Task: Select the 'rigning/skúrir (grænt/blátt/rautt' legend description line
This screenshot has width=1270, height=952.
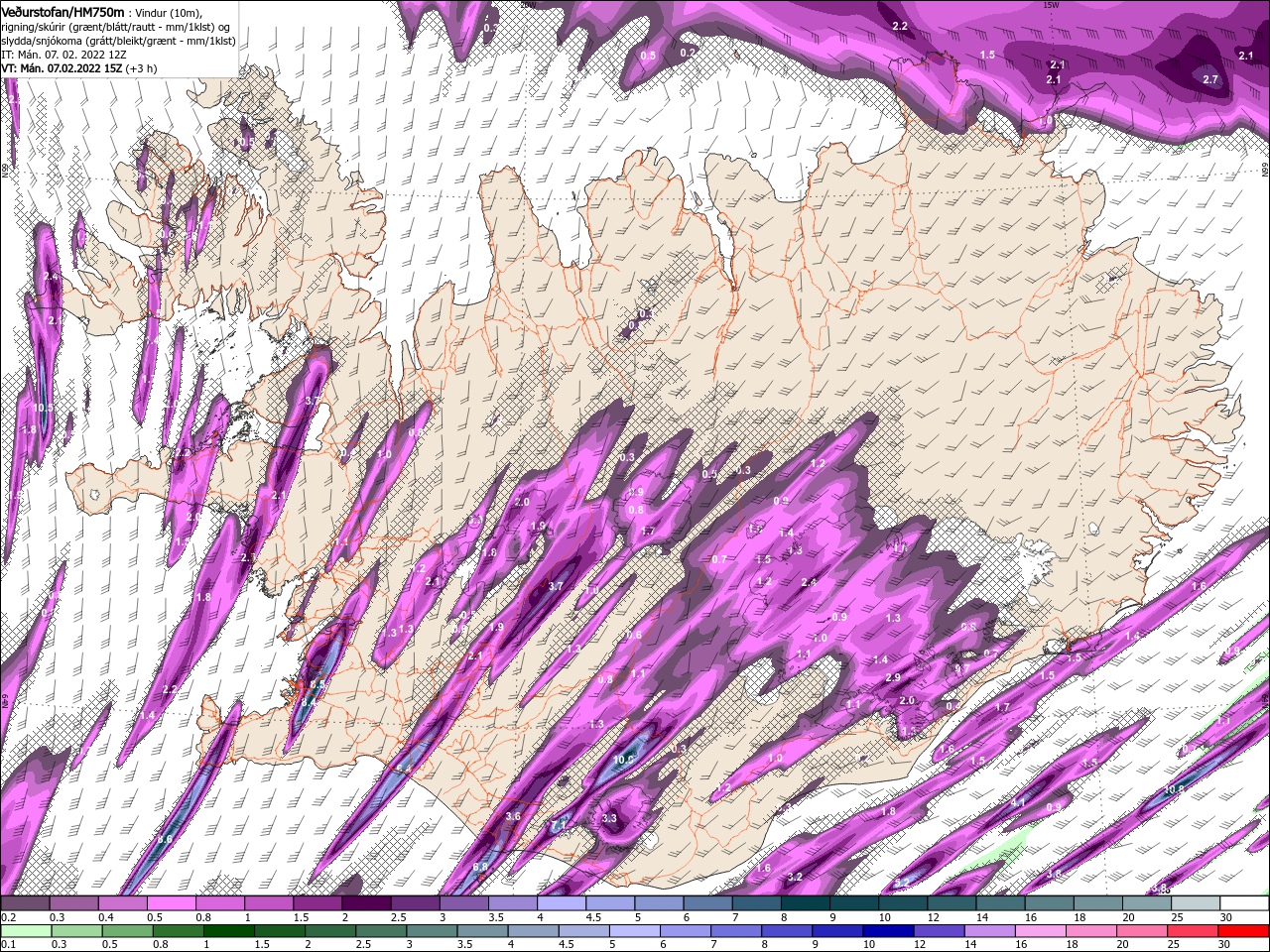Action: tap(116, 26)
